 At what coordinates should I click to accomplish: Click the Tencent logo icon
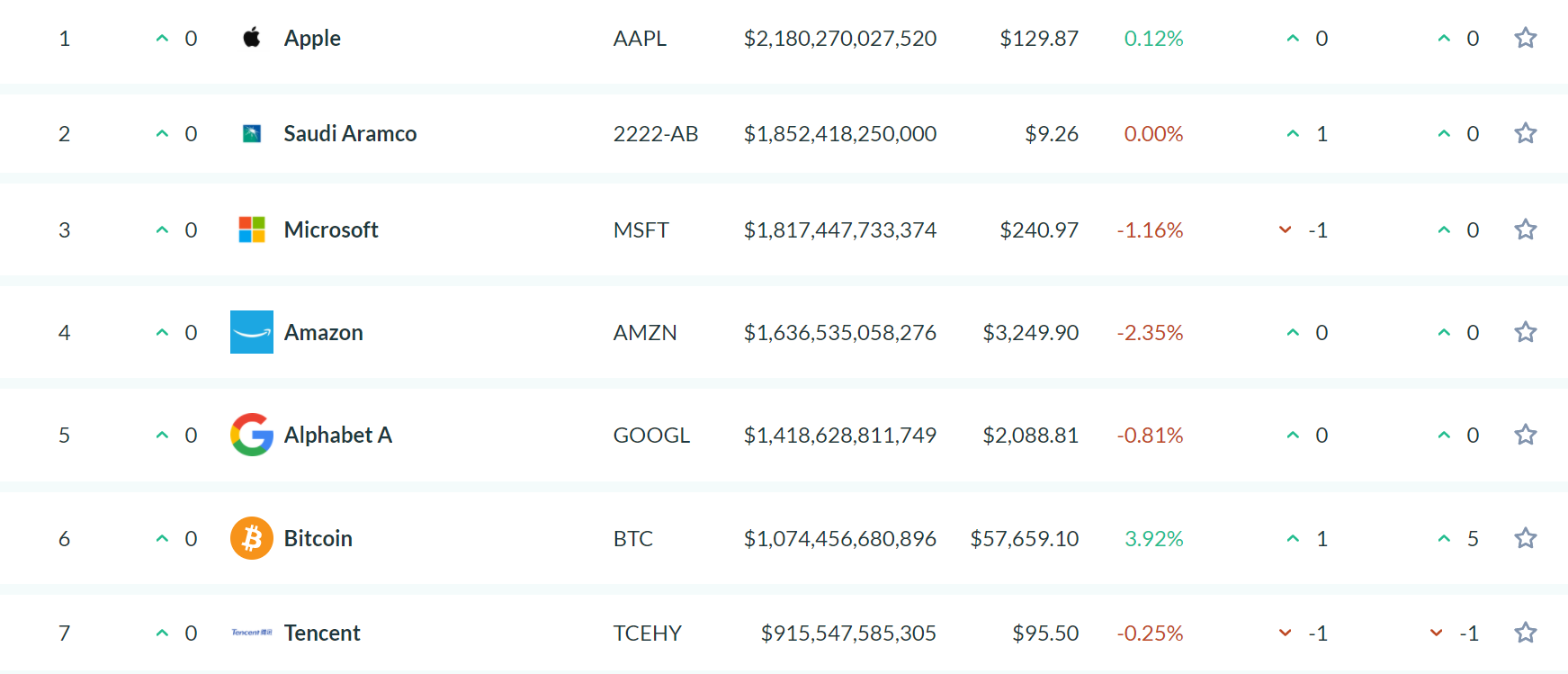[x=252, y=633]
